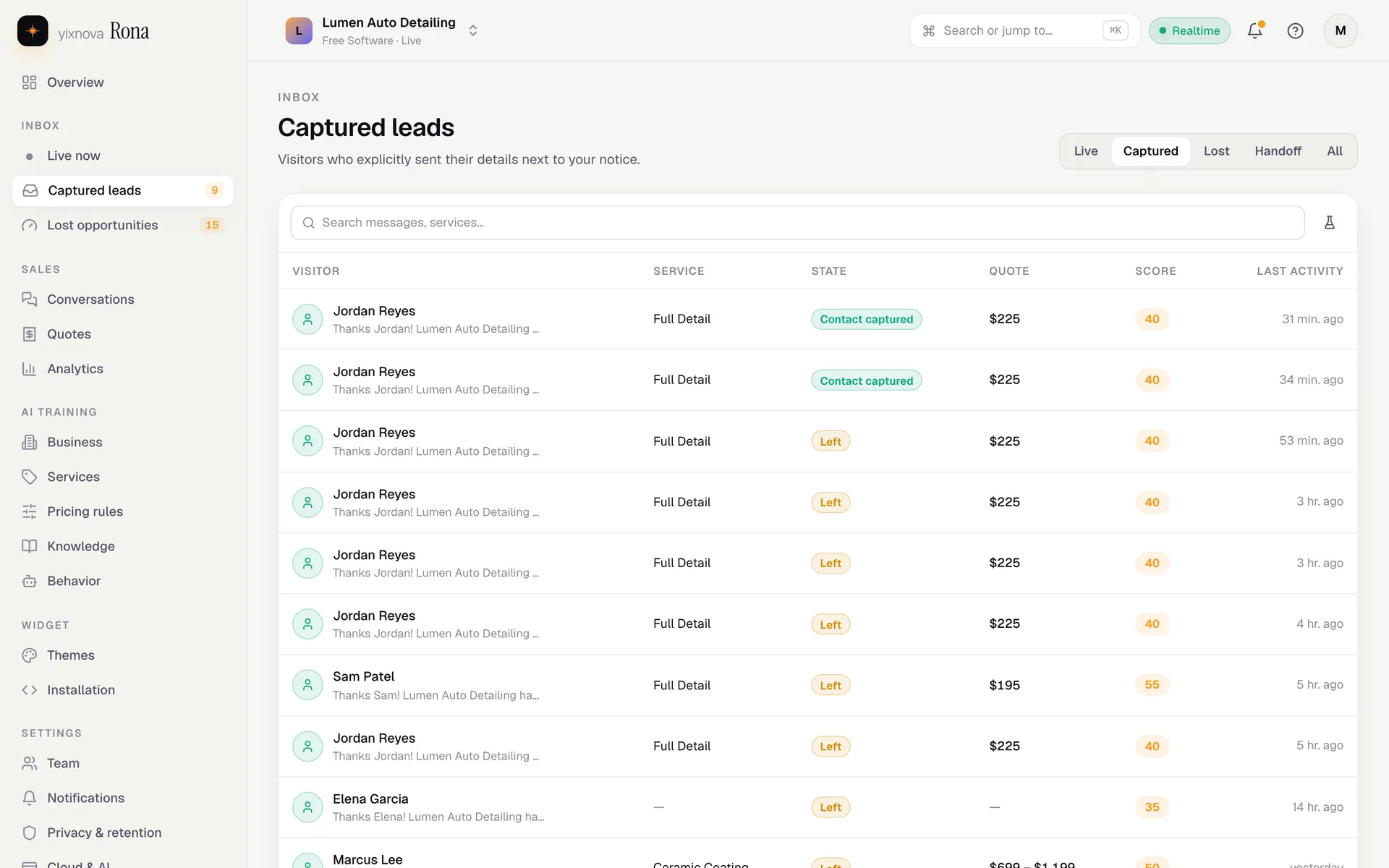Switch to the All tab

(1334, 151)
